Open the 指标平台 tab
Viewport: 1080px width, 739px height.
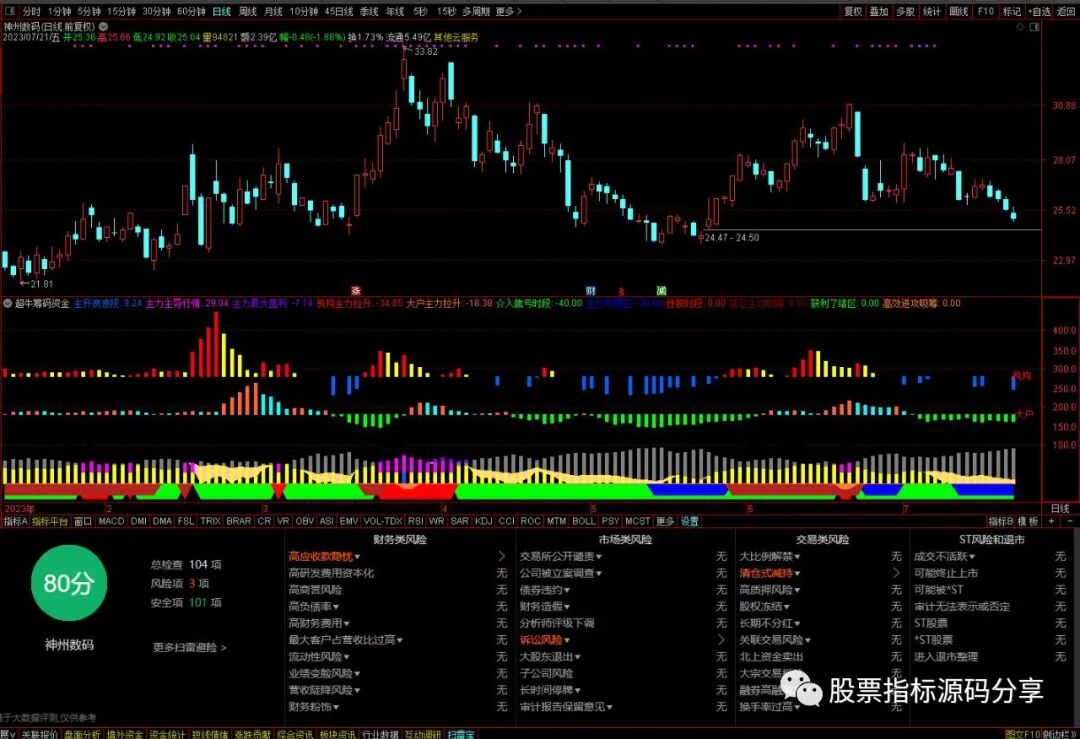pyautogui.click(x=50, y=521)
